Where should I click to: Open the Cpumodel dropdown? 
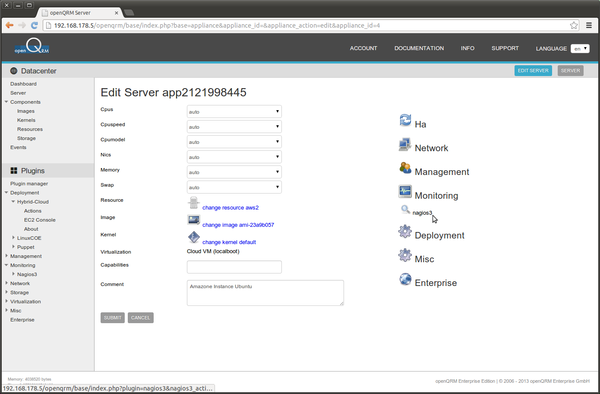click(234, 142)
